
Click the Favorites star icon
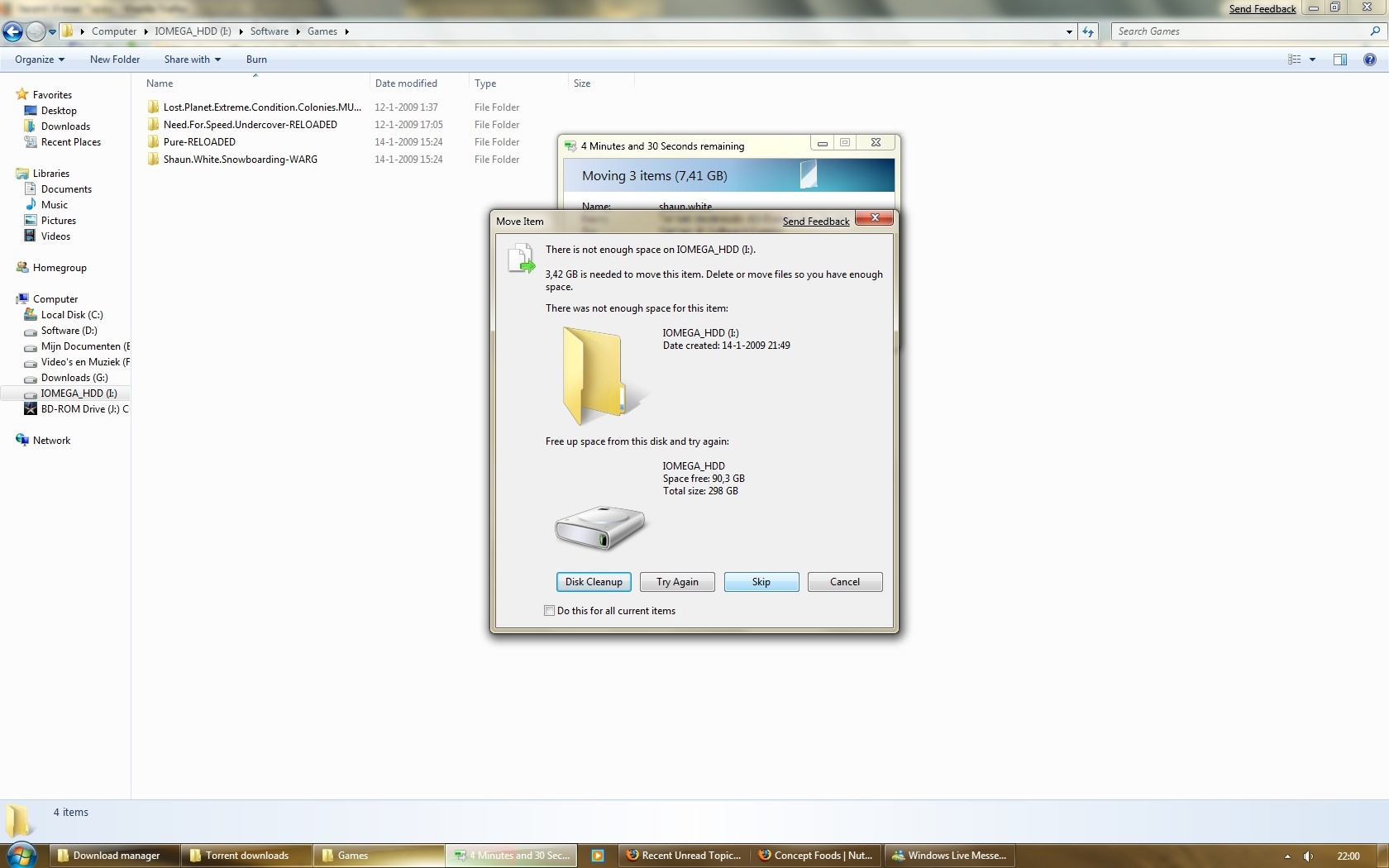click(x=22, y=95)
